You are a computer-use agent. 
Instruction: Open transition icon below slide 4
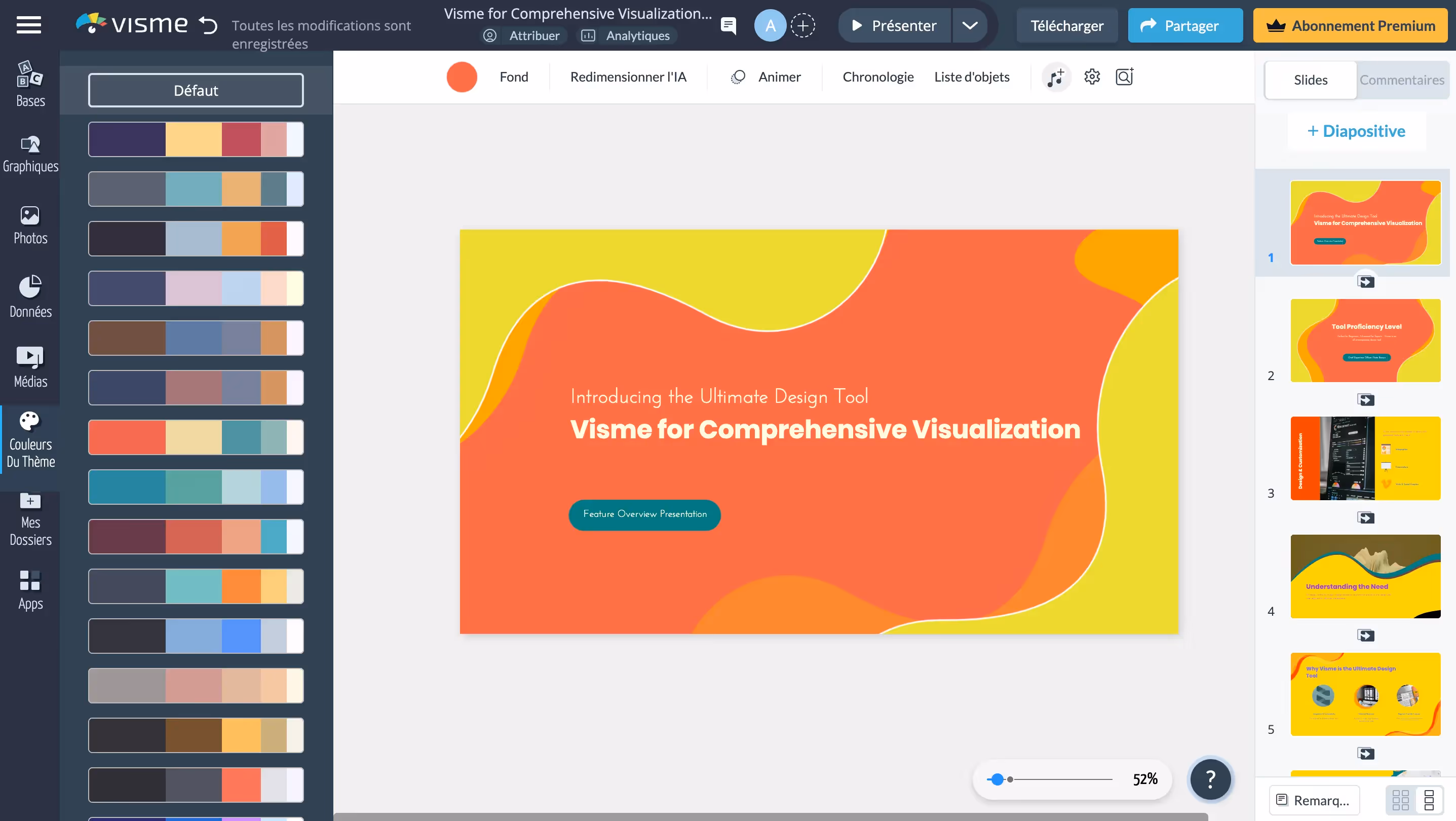(x=1365, y=636)
